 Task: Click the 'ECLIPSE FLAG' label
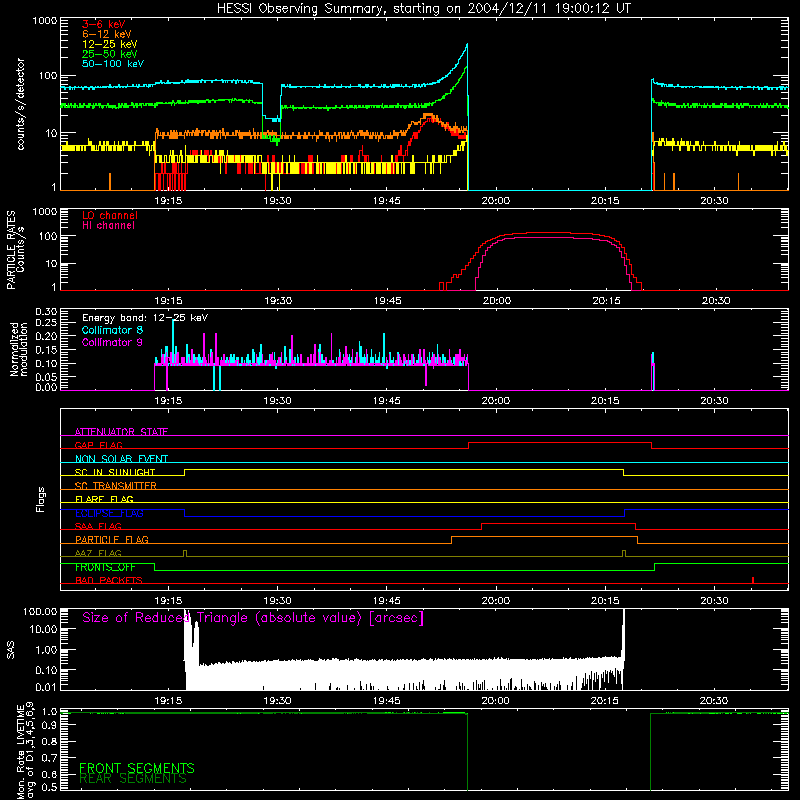(x=109, y=513)
